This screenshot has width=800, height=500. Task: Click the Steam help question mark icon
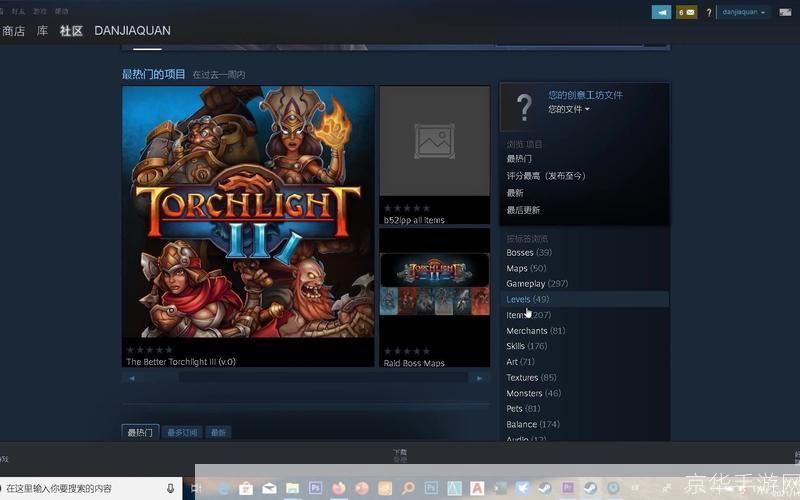[709, 13]
